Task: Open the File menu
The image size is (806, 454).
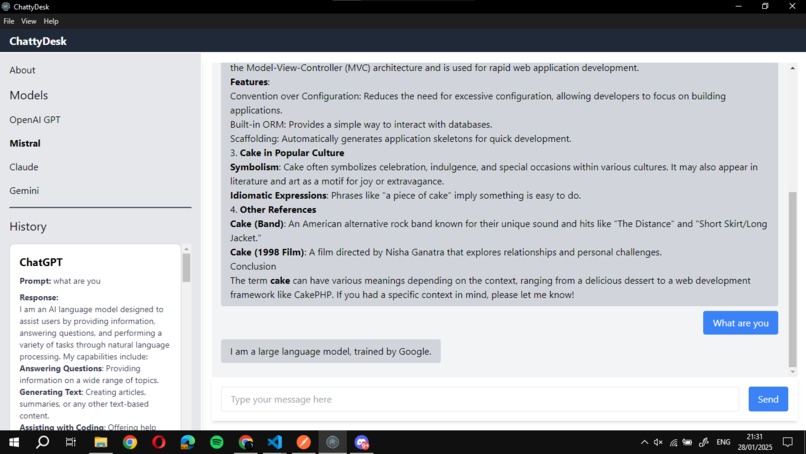Action: 9,21
